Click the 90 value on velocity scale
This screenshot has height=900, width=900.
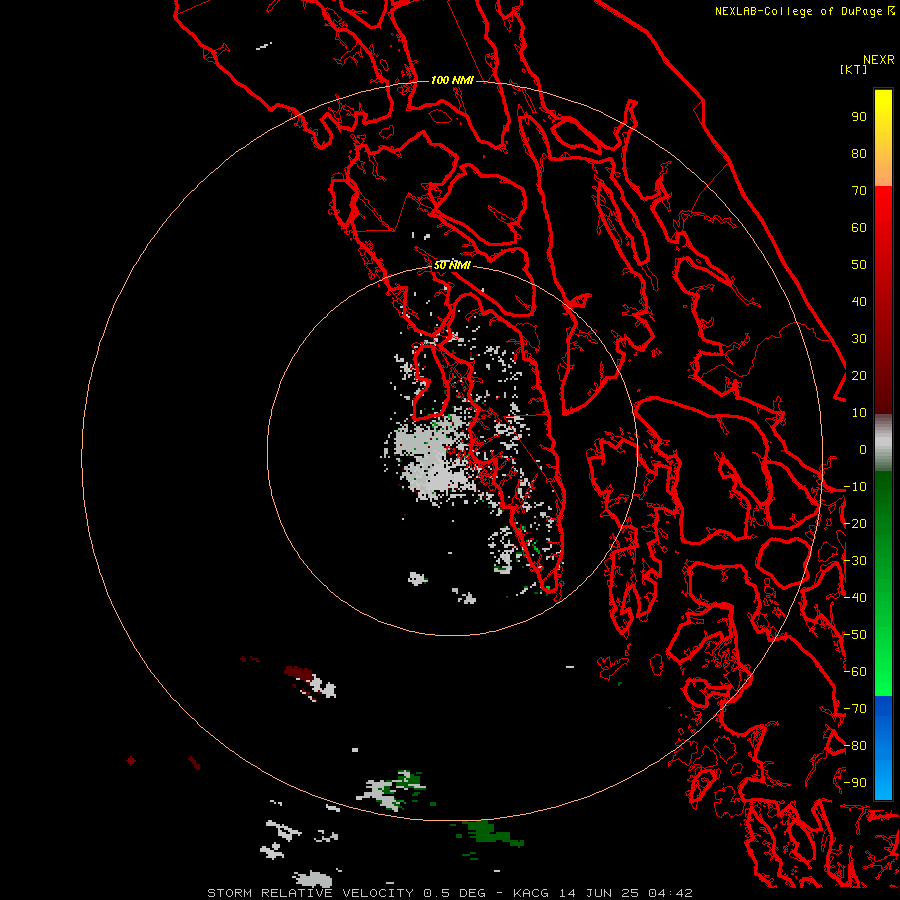859,117
